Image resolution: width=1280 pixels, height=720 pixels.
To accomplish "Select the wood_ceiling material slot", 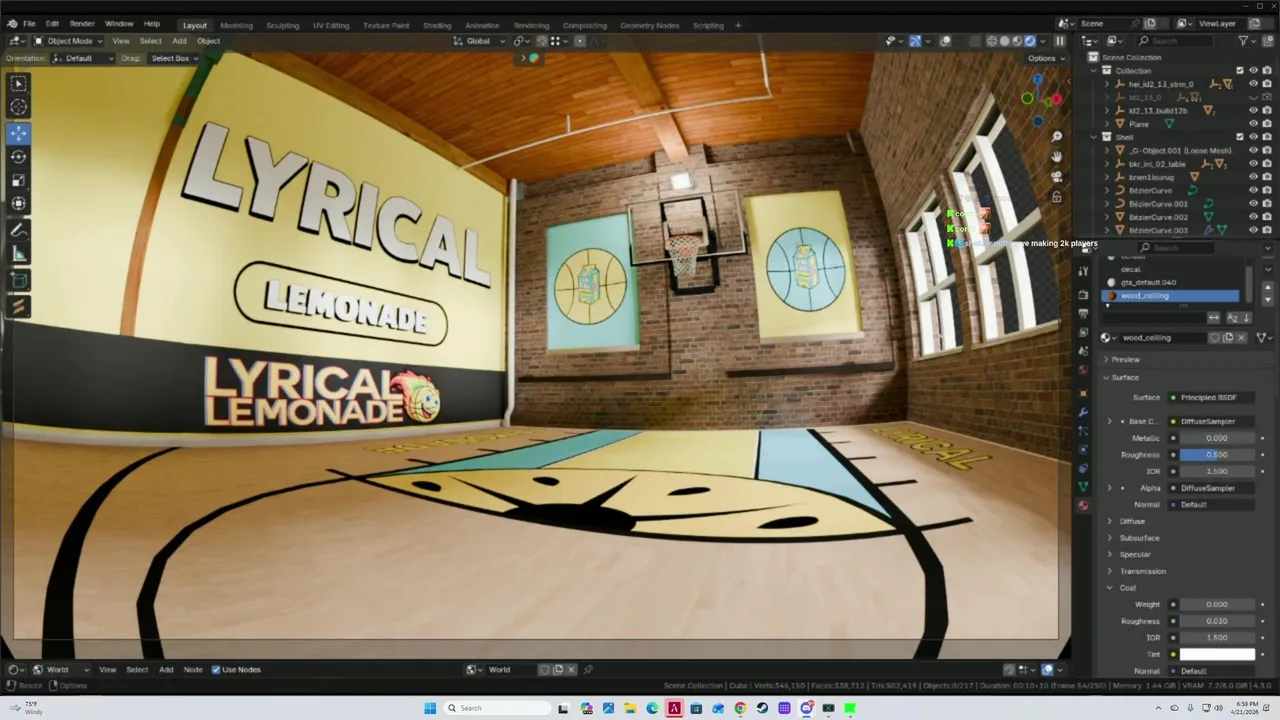I will (x=1170, y=296).
